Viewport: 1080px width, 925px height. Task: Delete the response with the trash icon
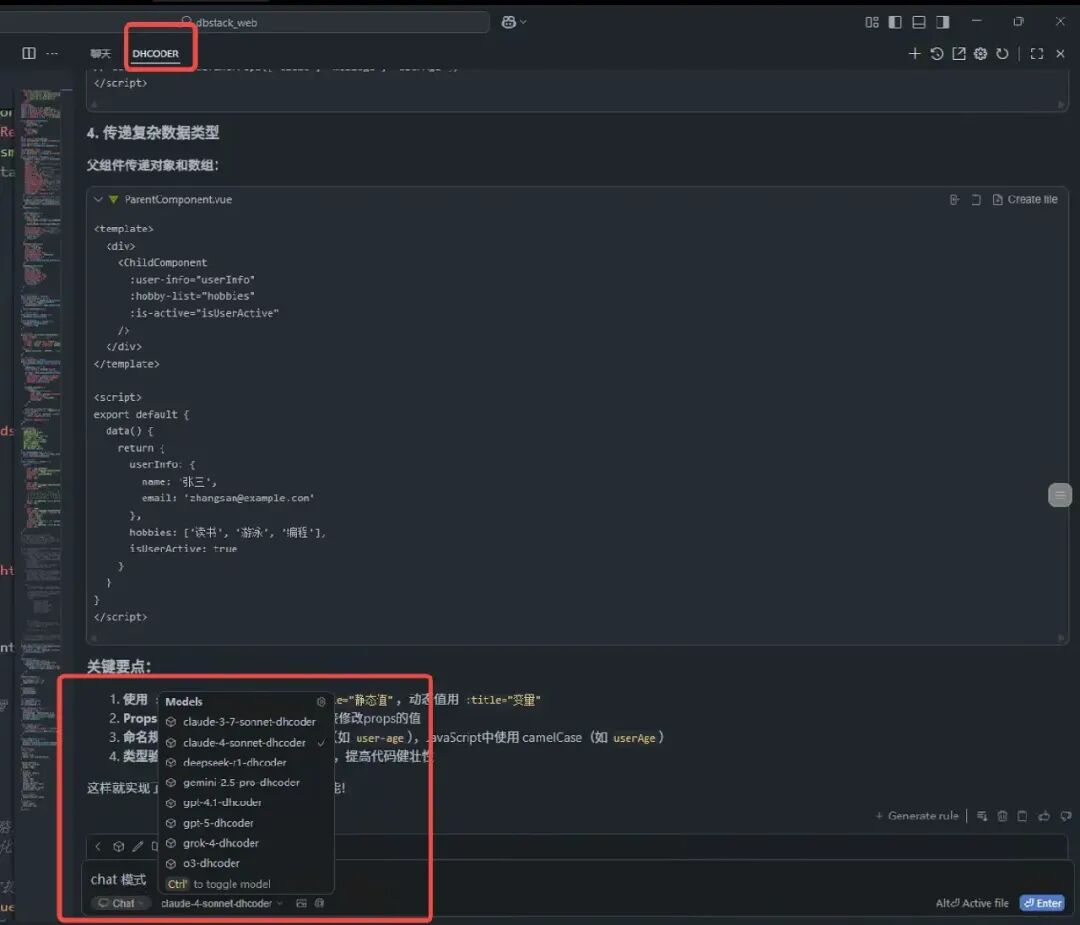click(1002, 816)
